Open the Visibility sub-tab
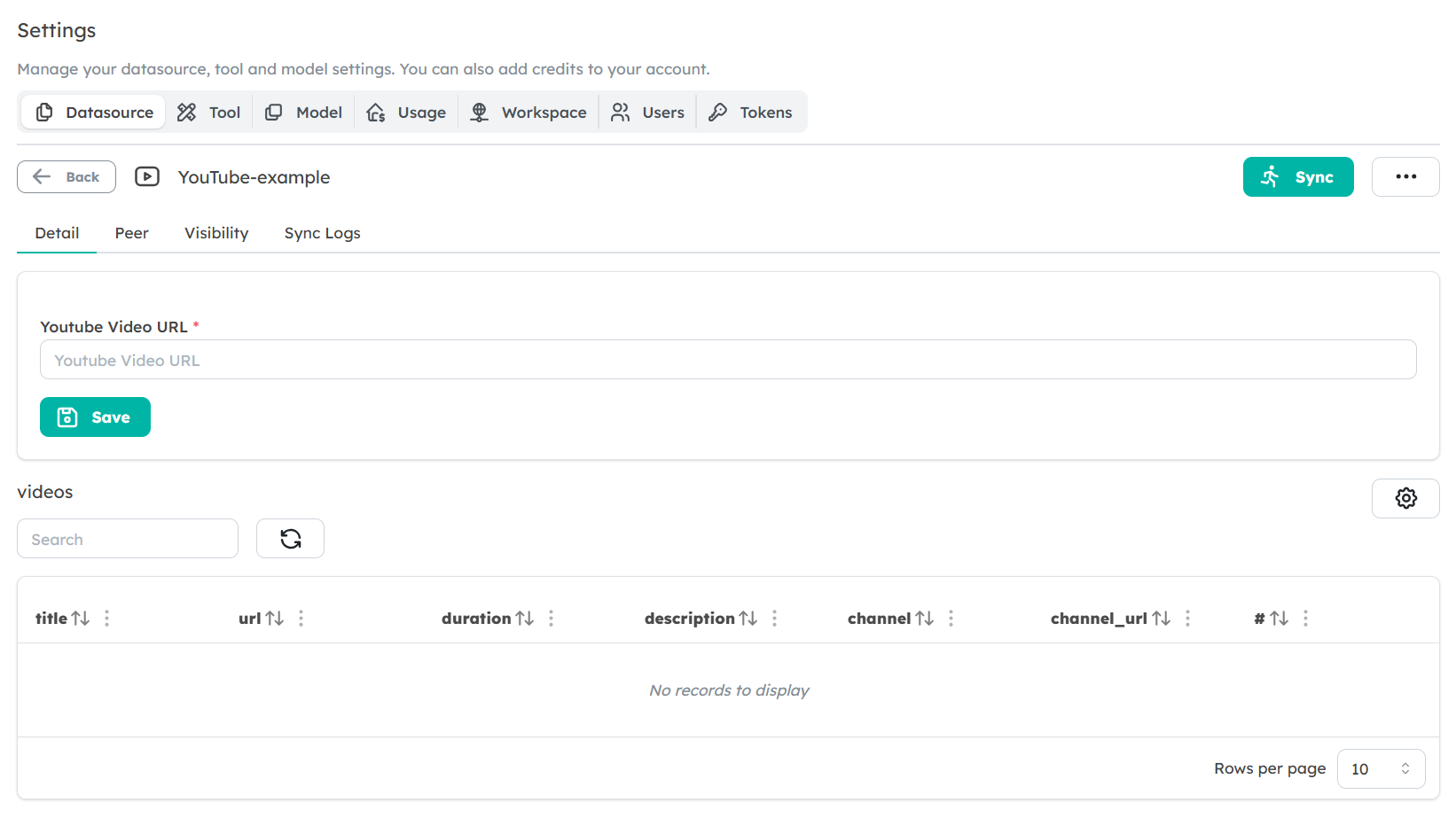 pyautogui.click(x=216, y=233)
